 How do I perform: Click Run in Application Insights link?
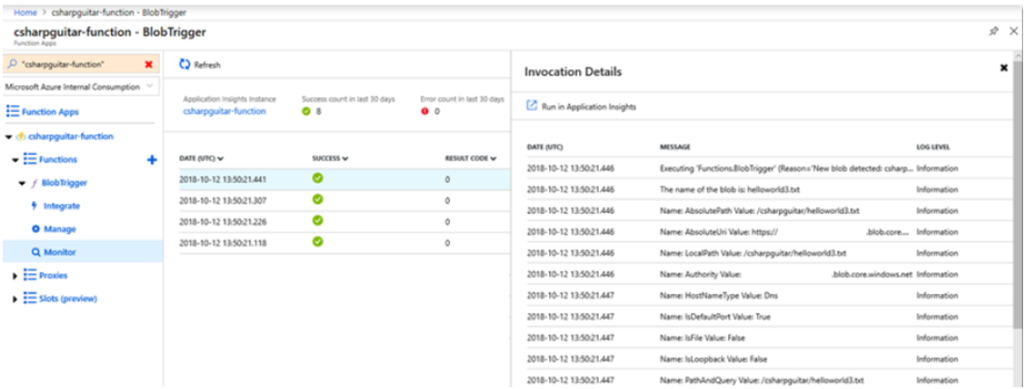pos(588,106)
